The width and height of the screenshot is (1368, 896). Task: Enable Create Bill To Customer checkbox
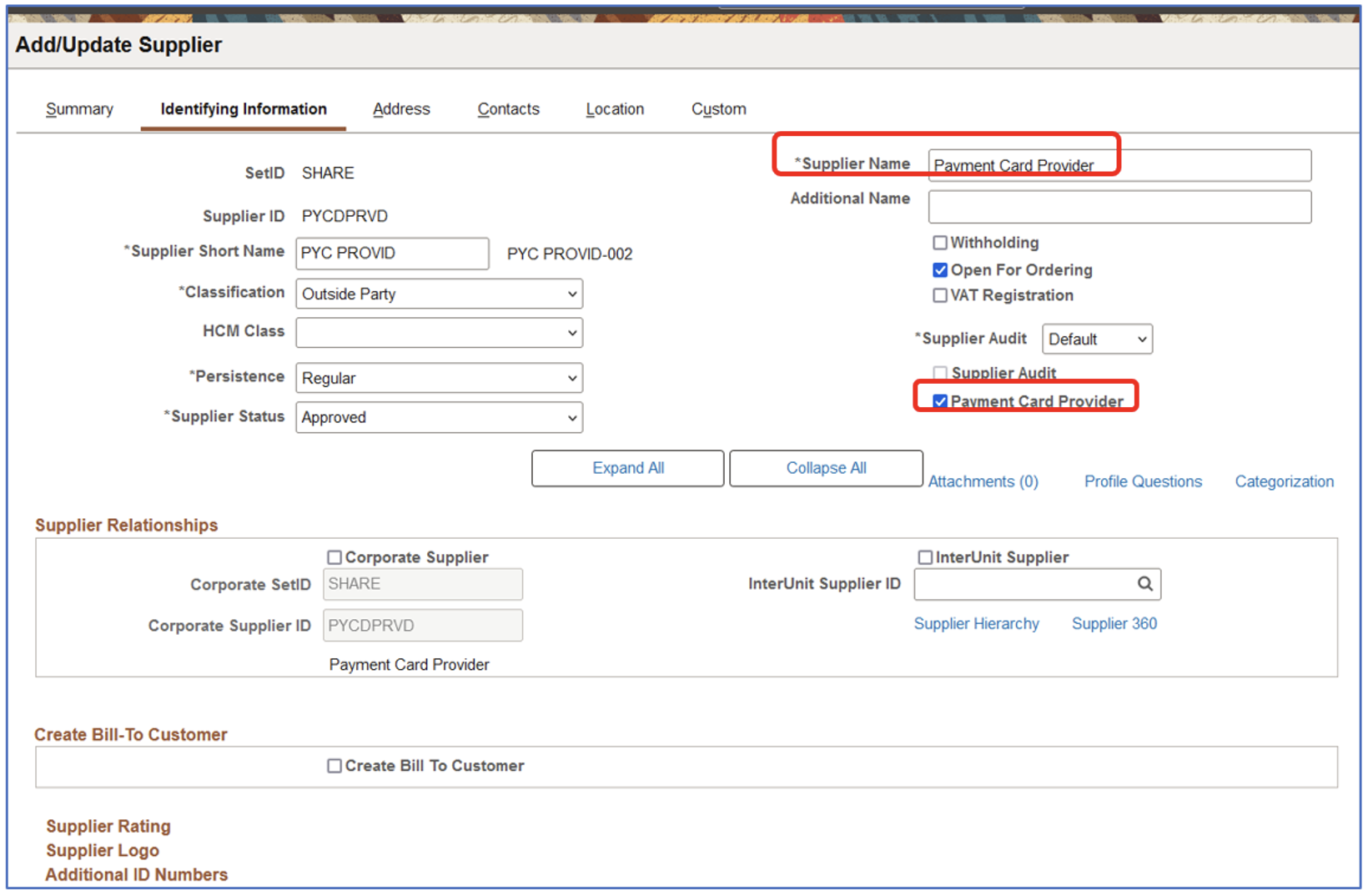point(334,766)
